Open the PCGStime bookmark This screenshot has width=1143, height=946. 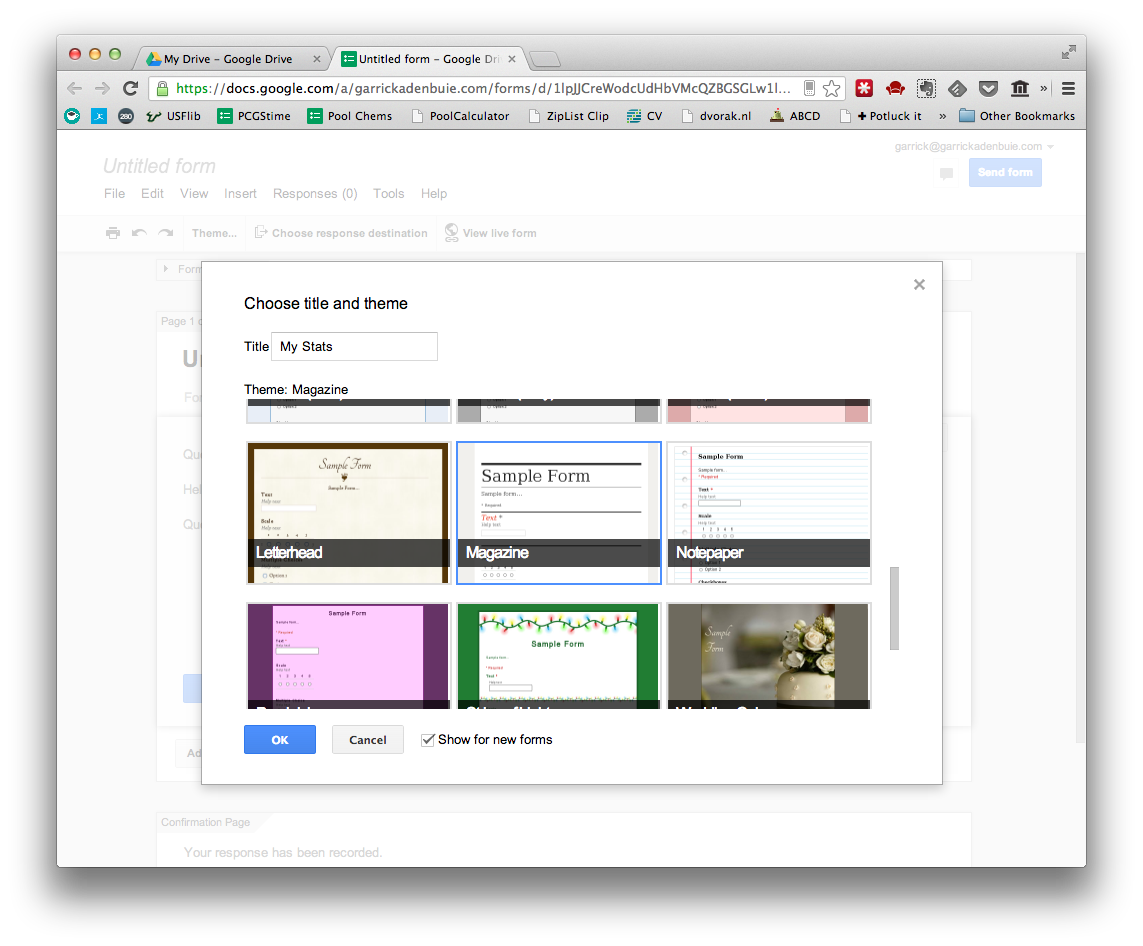point(254,116)
